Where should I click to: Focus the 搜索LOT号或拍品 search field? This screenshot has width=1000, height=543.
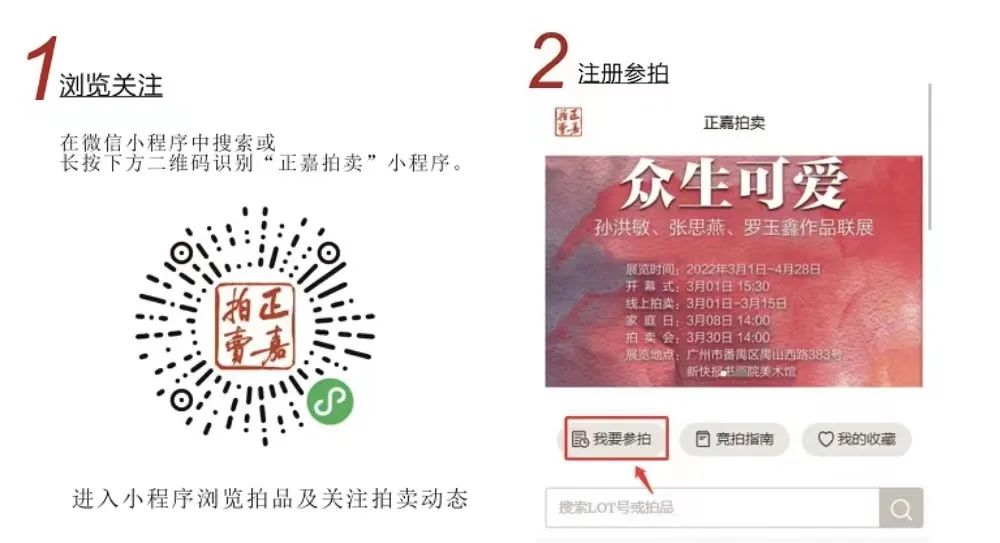coord(712,508)
